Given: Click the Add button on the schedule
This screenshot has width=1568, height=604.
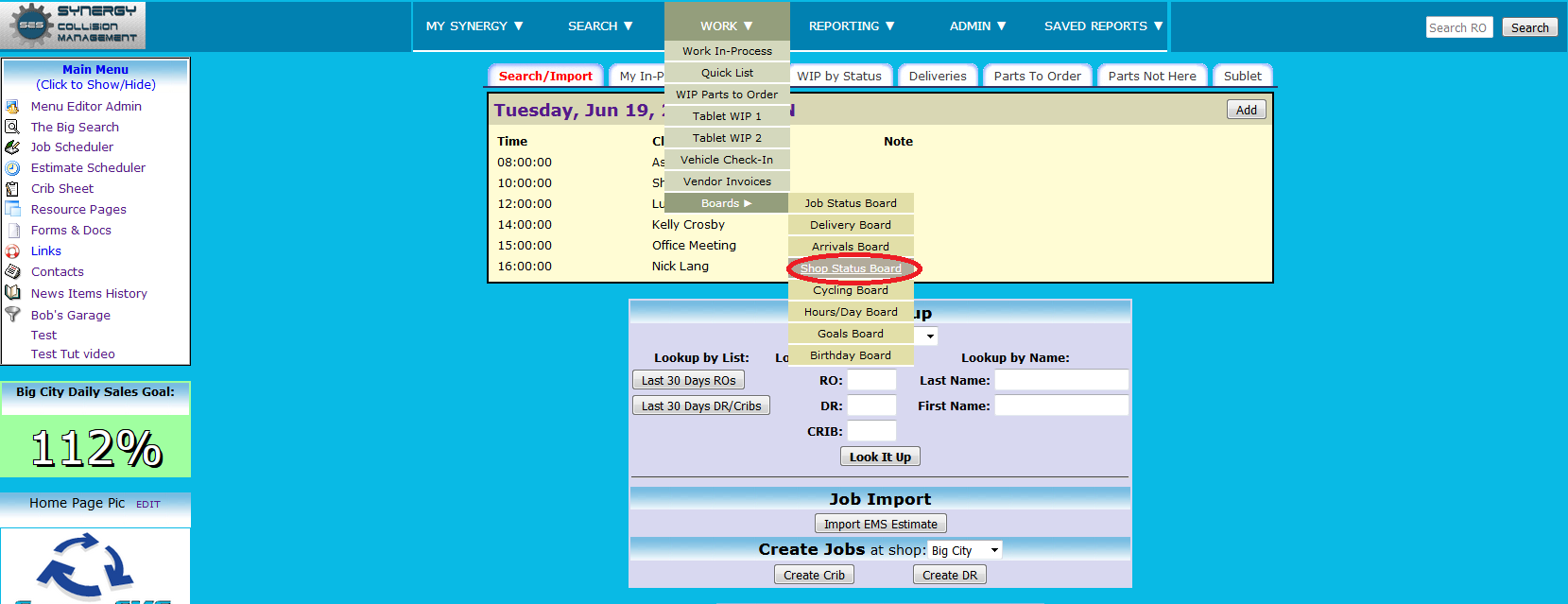Looking at the screenshot, I should pos(1246,110).
